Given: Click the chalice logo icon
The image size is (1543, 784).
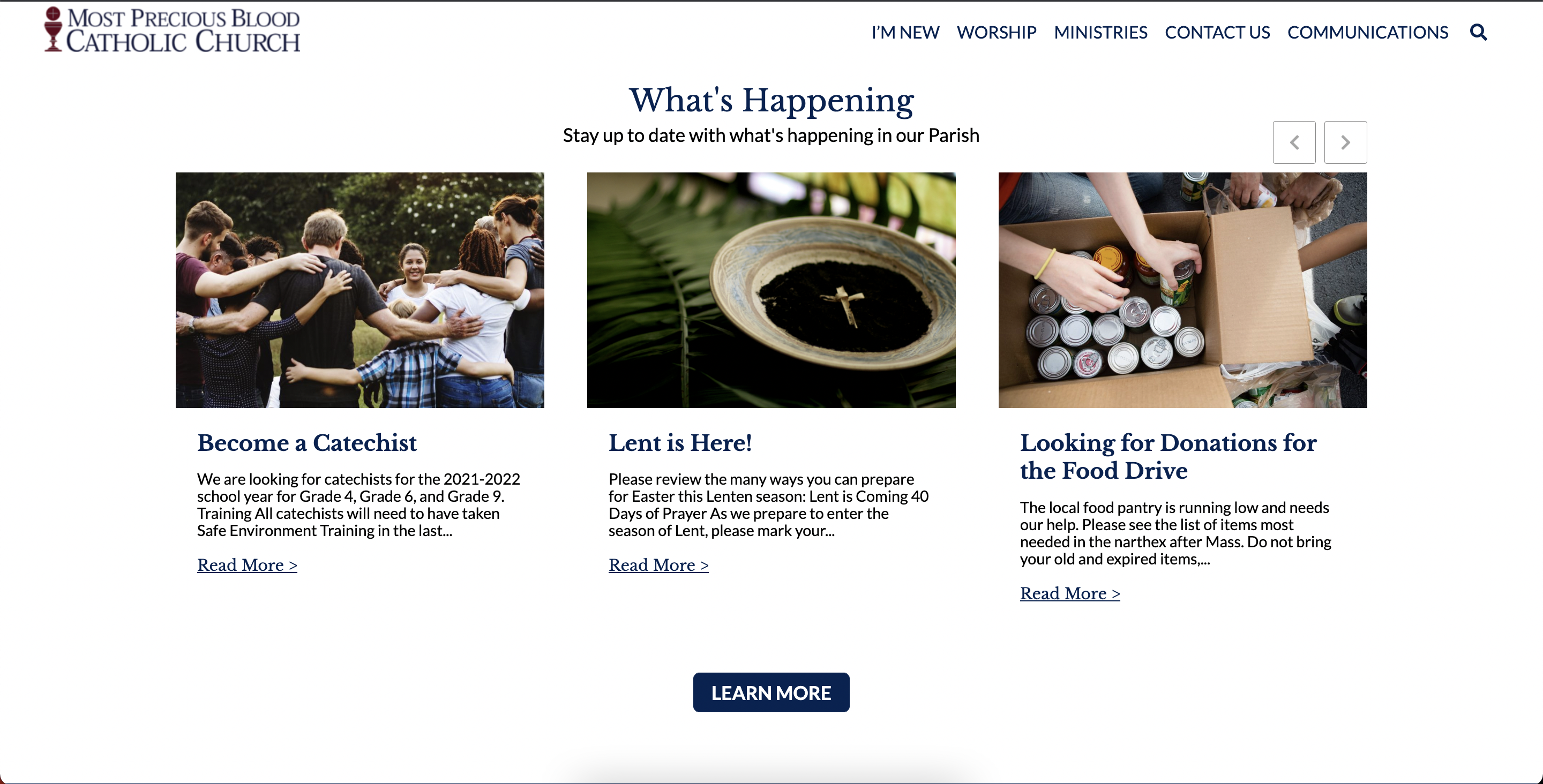Looking at the screenshot, I should pos(54,29).
